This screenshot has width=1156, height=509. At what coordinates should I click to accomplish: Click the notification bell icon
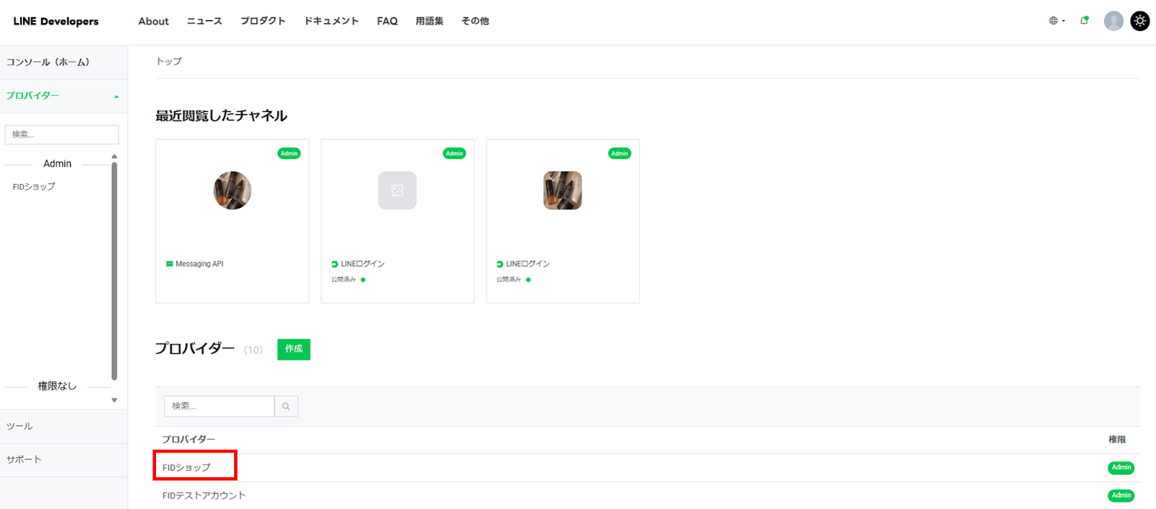tap(1085, 21)
